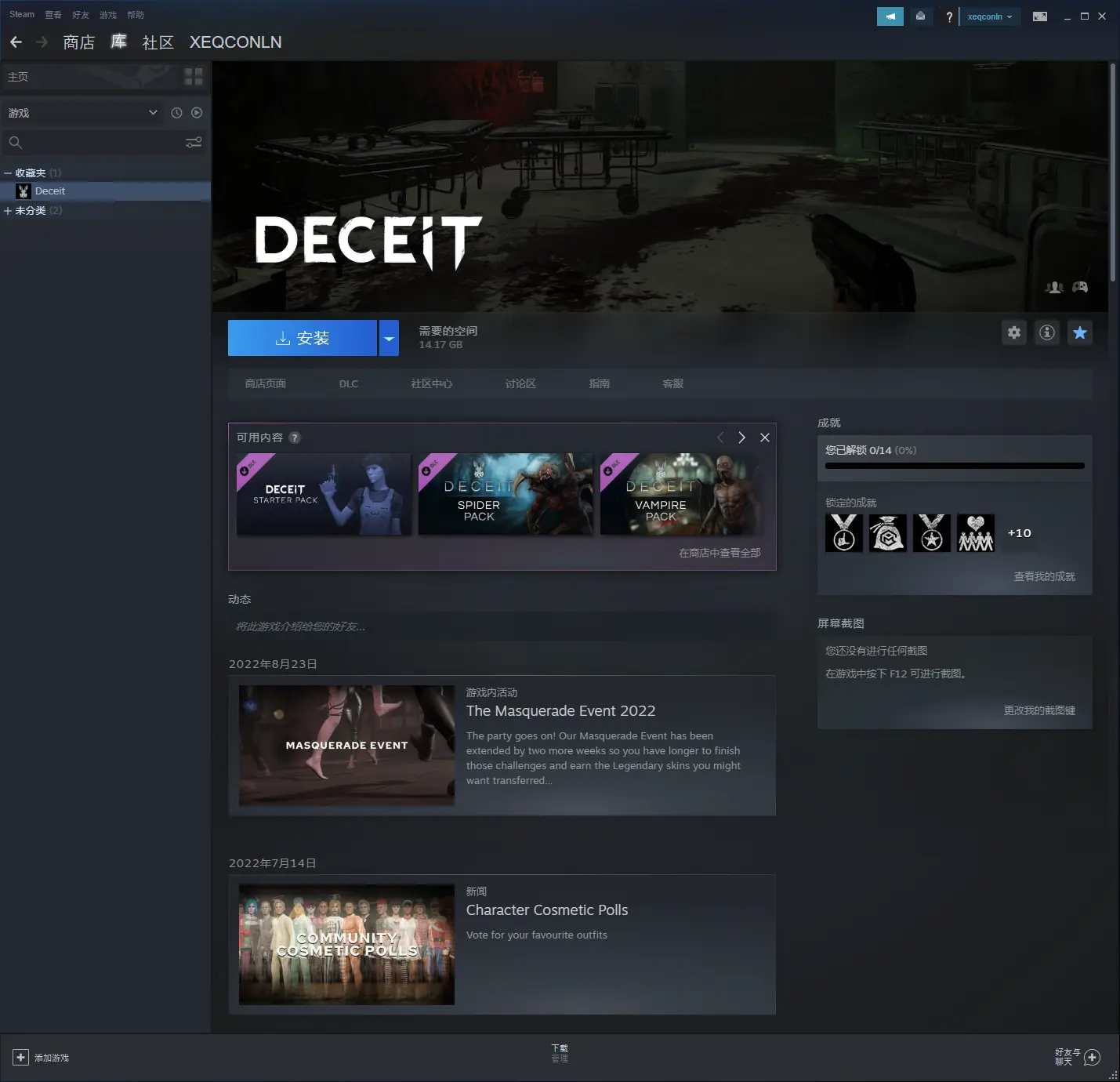Click the add game plus icon
The height and width of the screenshot is (1082, 1120).
point(21,1058)
